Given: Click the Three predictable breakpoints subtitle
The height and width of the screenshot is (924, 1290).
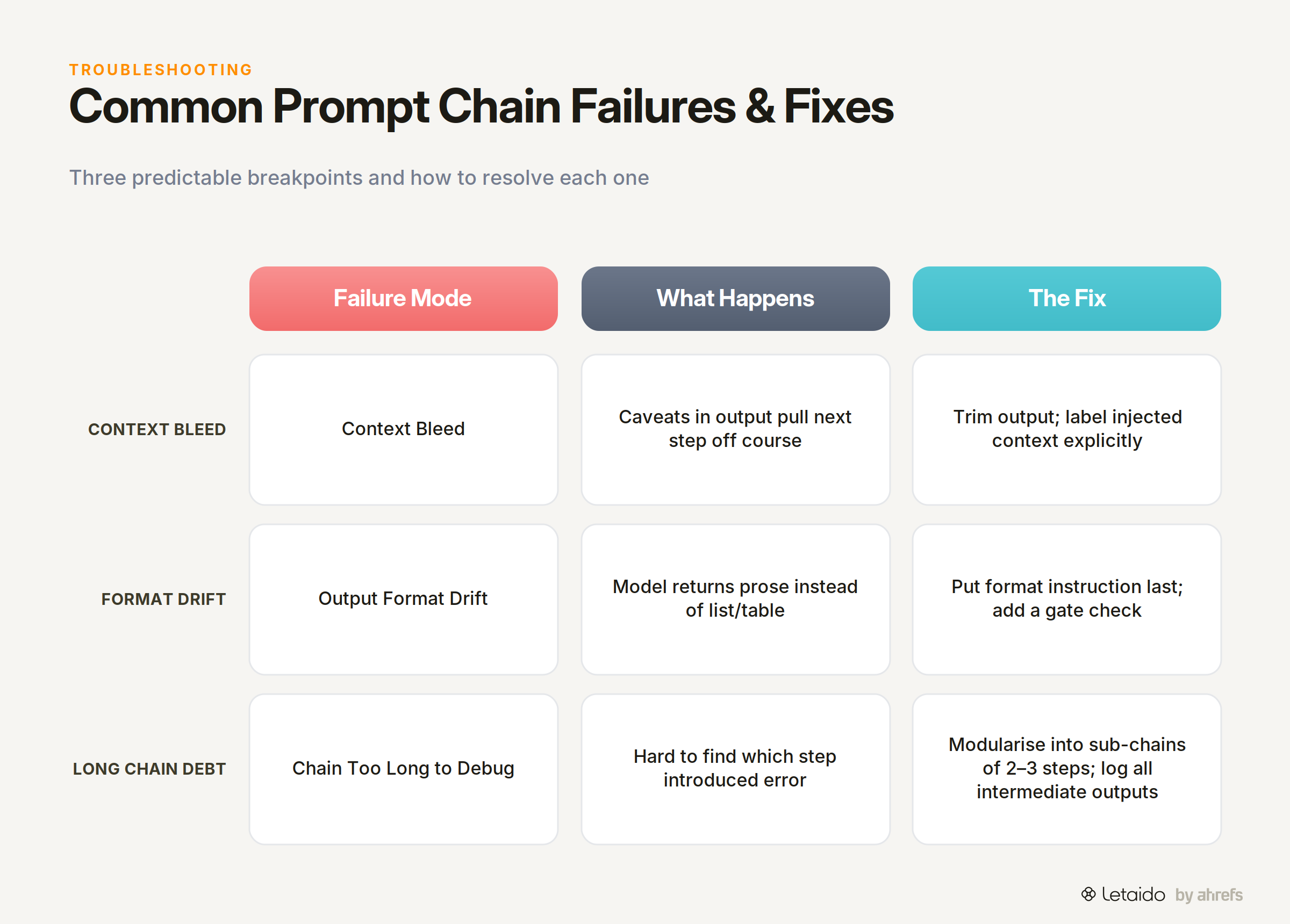Looking at the screenshot, I should (359, 177).
